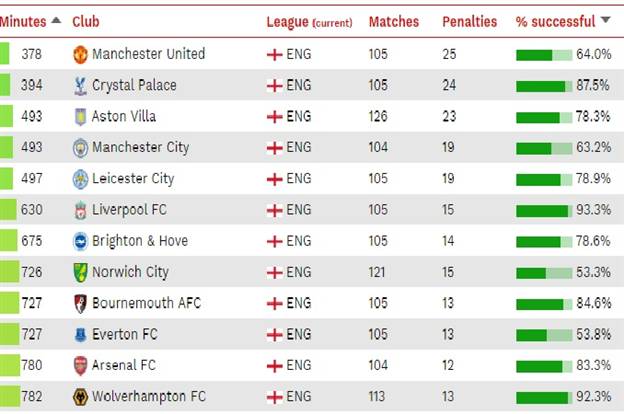Click the Club column header
This screenshot has width=624, height=414.
tap(86, 21)
